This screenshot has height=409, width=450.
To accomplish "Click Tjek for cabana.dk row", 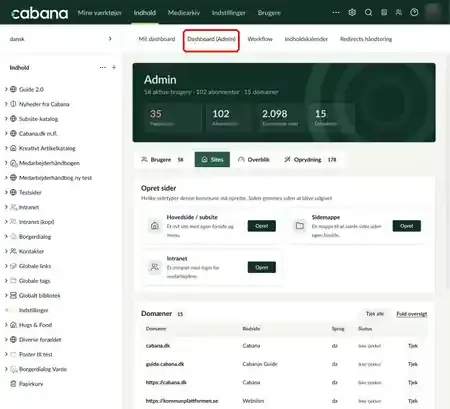I will coord(413,346).
